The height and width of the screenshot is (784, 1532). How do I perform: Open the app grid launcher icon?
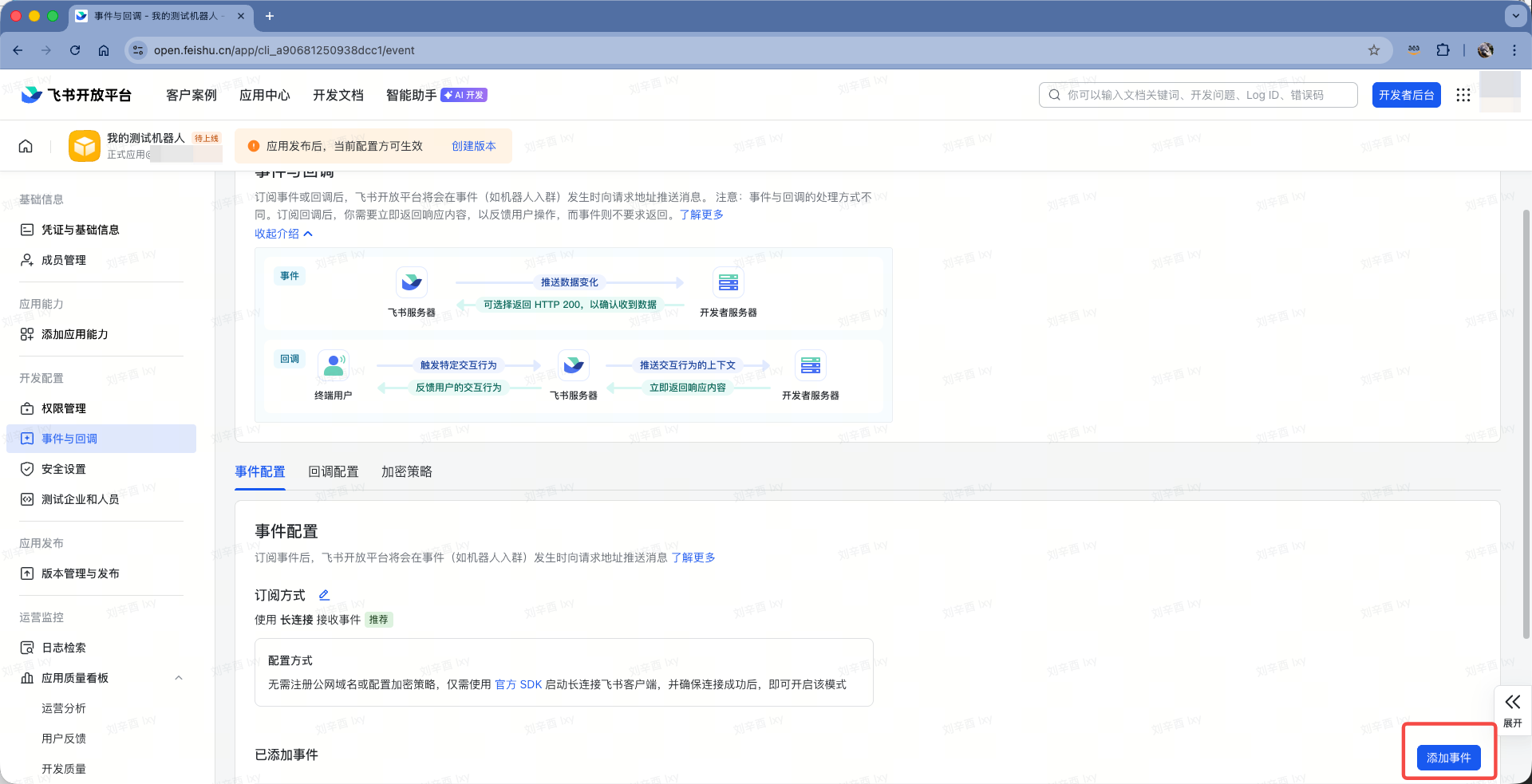tap(1463, 95)
